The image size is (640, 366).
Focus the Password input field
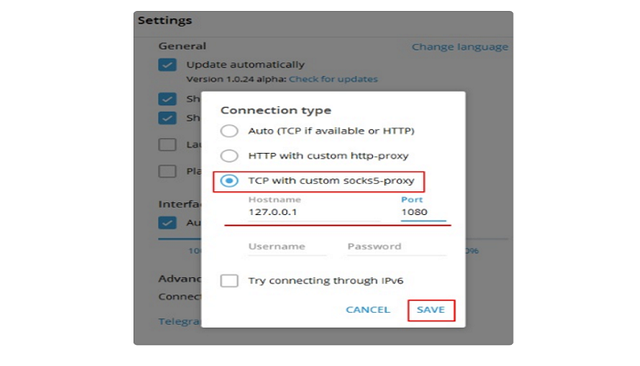click(397, 247)
